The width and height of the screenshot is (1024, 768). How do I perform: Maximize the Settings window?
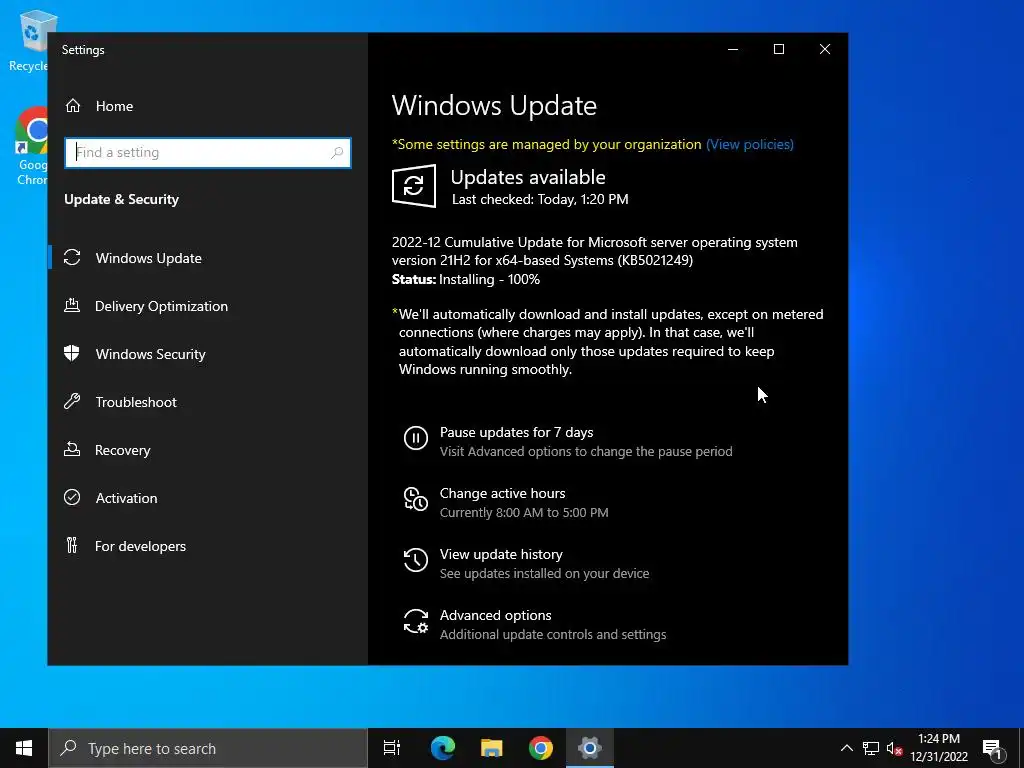click(x=778, y=50)
